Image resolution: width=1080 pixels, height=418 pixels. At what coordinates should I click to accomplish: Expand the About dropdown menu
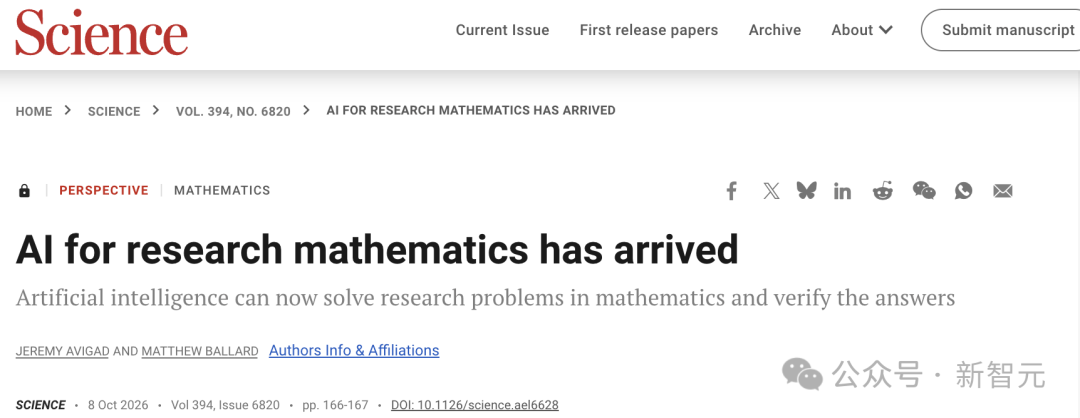tap(862, 30)
